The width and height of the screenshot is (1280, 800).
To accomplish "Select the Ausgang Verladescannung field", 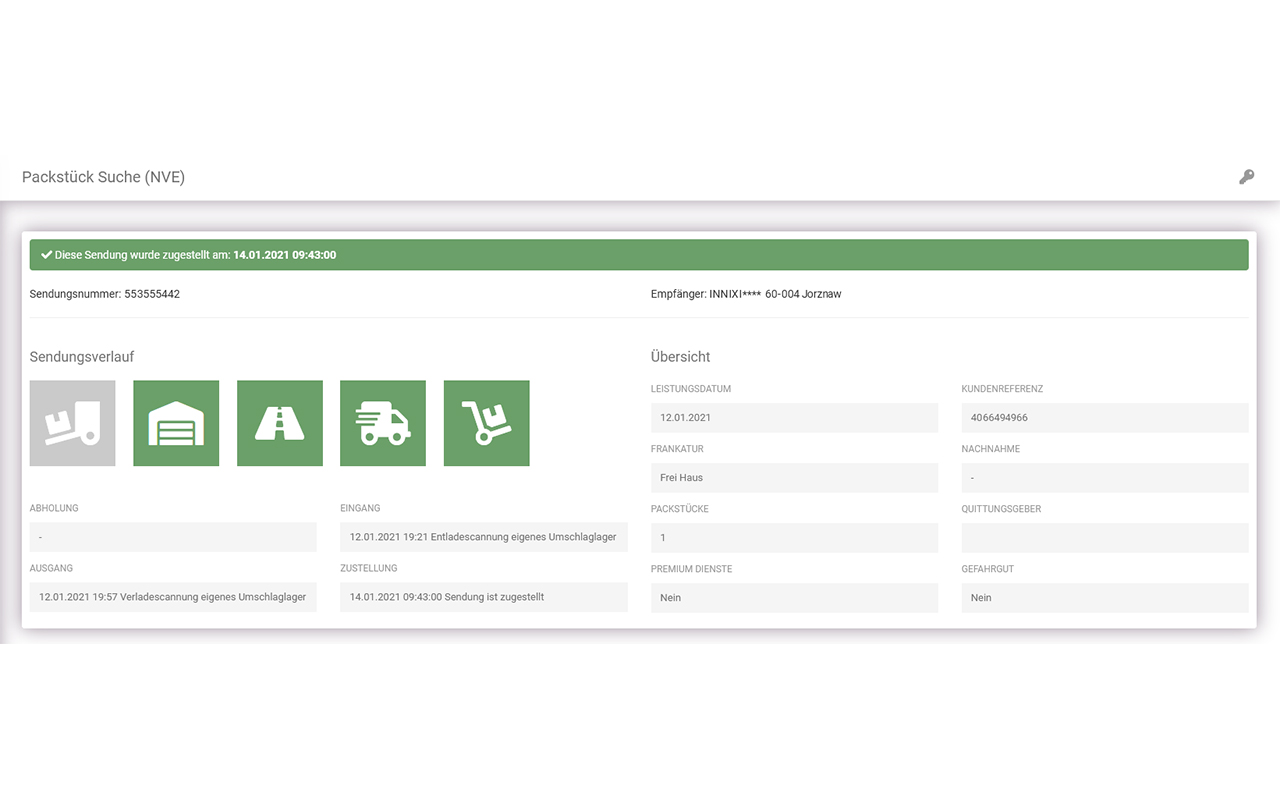I will coord(173,597).
